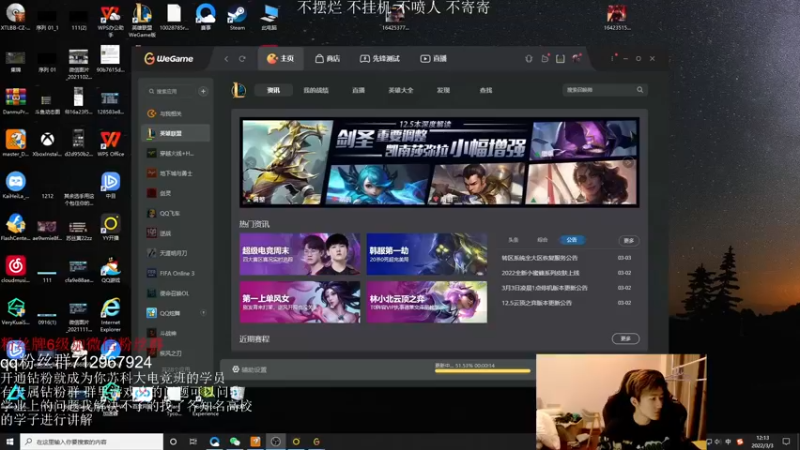The image size is (800, 450).
Task: Select 地下城与勇士 in the game list
Action: coord(175,173)
